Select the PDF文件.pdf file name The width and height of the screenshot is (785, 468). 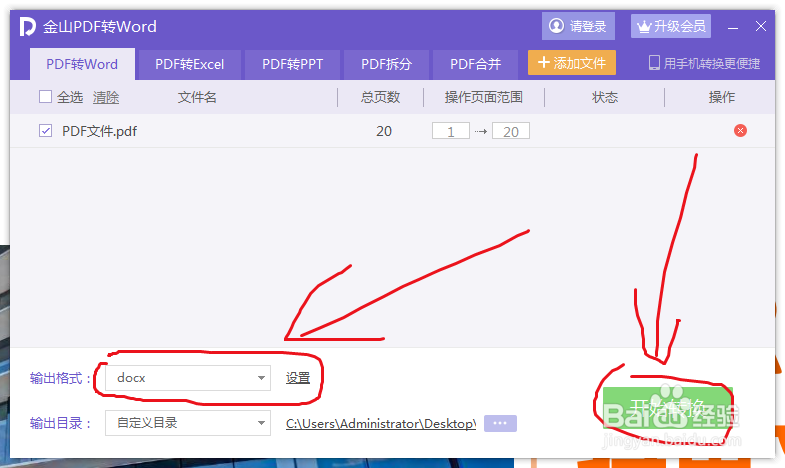[x=99, y=131]
